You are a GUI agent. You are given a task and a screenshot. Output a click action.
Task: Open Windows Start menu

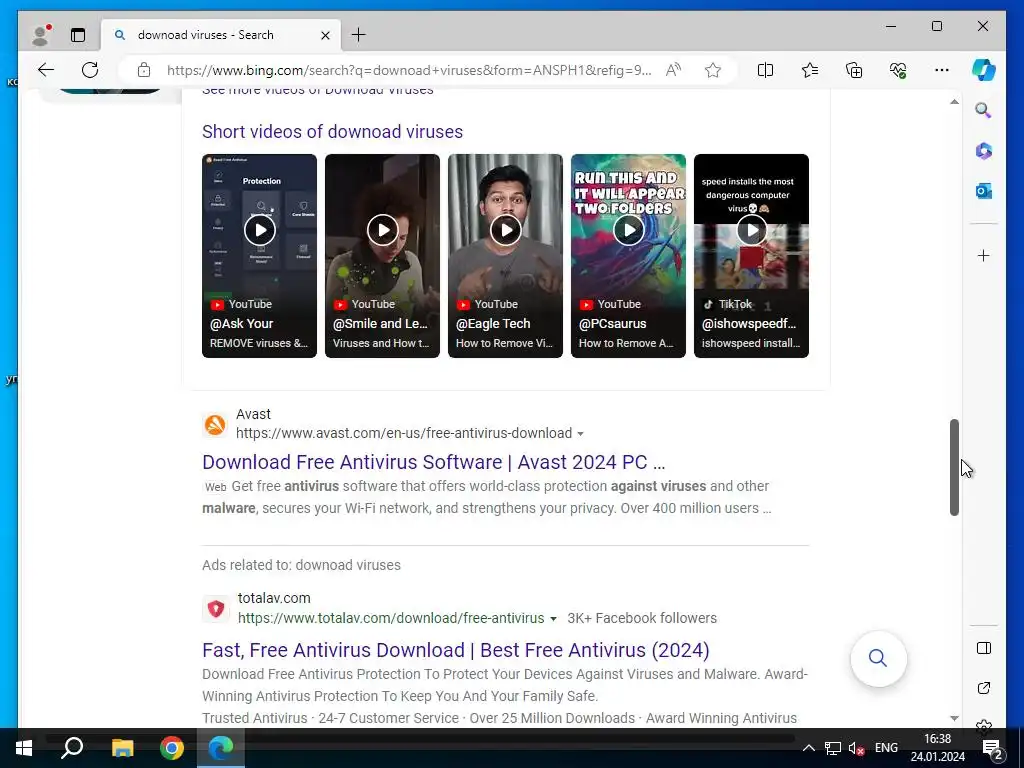tap(24, 748)
